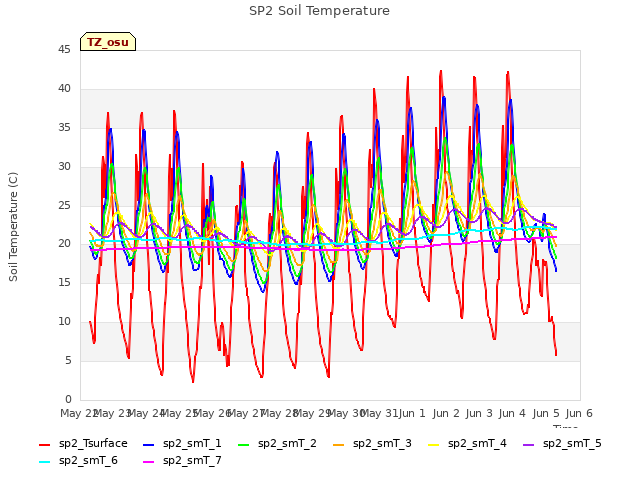640x480 pixels.
Task: Click the Jun 4 x-axis tick label
Action: pos(512,413)
